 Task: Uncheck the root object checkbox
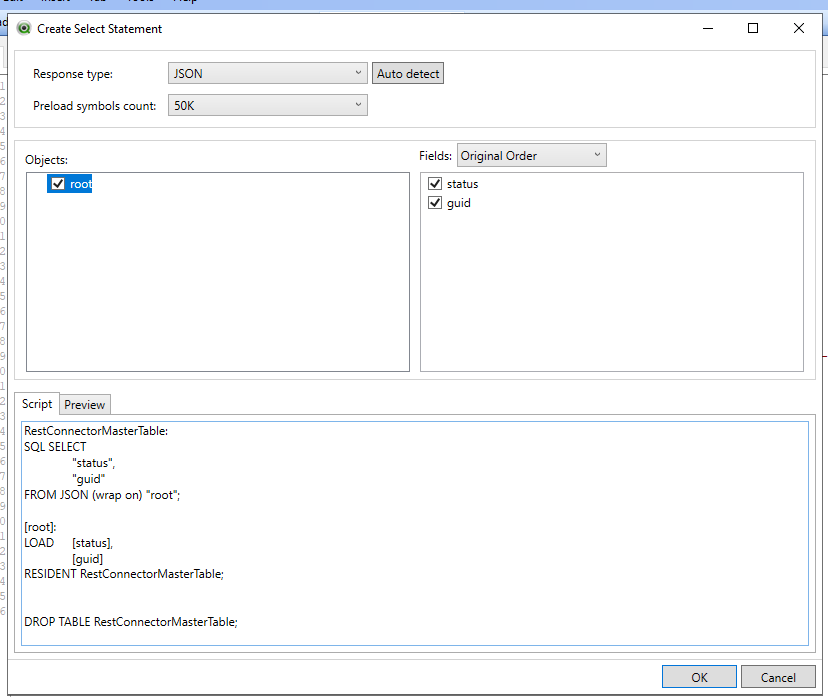[x=58, y=184]
